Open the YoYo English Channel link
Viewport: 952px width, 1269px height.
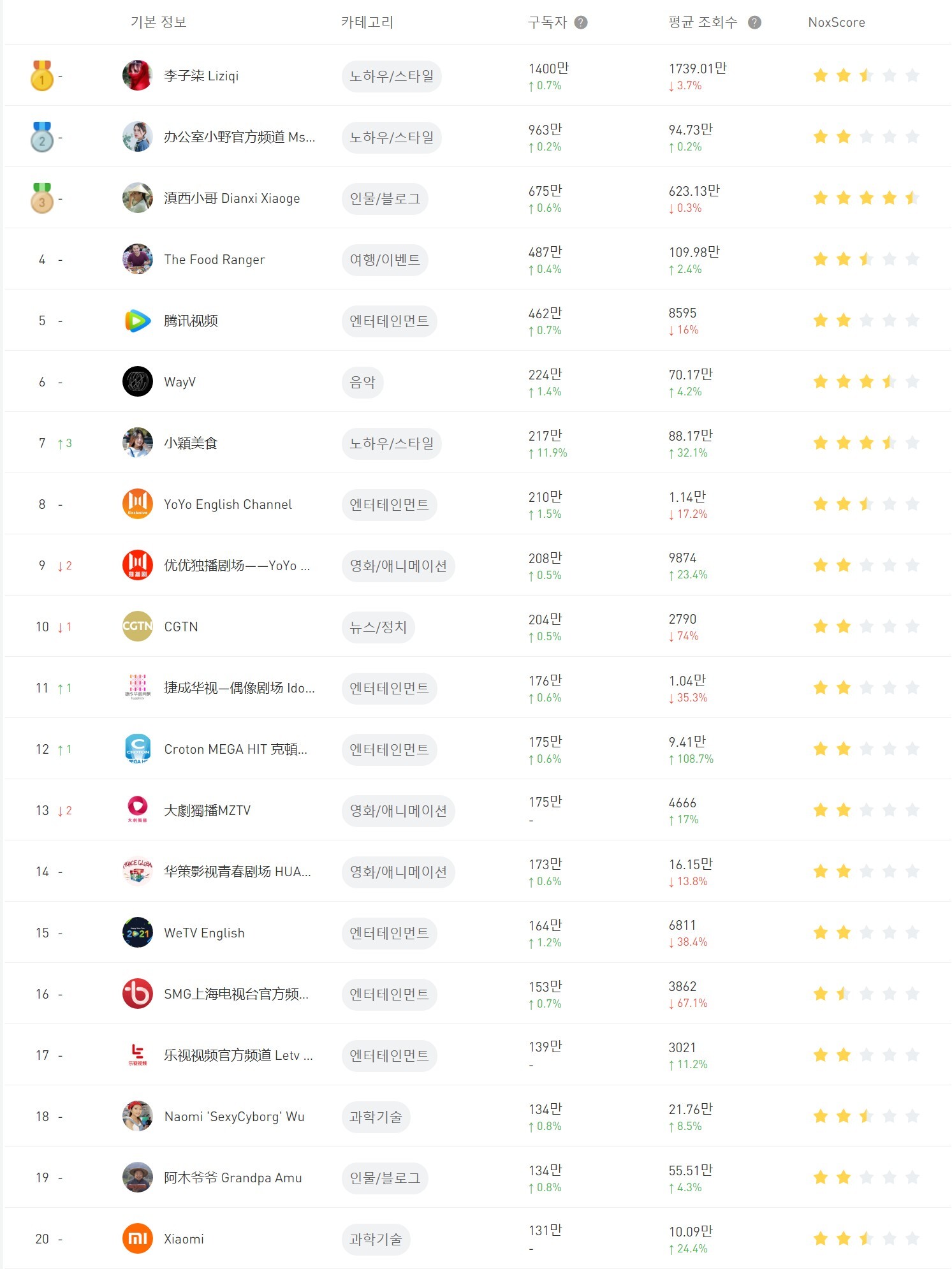pyautogui.click(x=228, y=504)
